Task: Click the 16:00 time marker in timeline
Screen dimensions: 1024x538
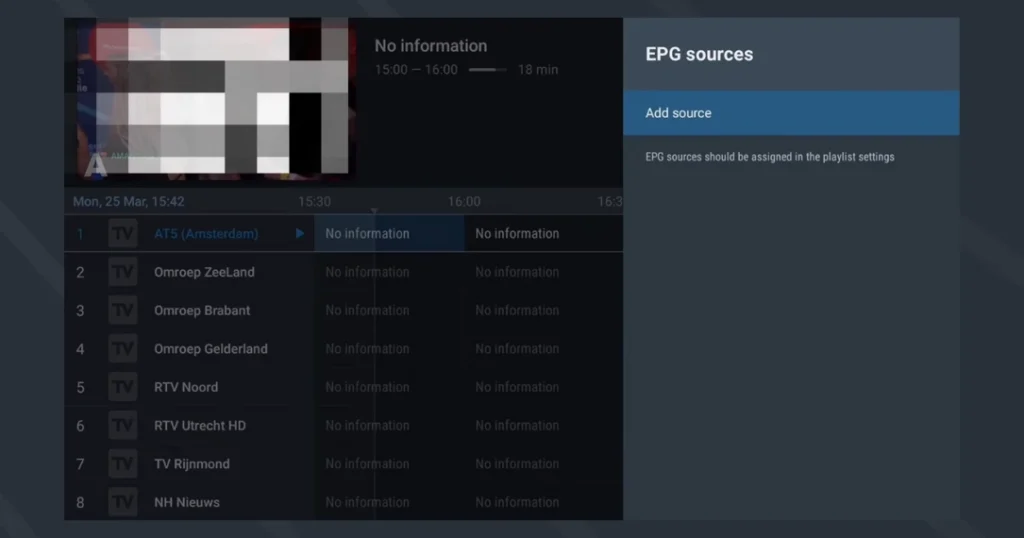Action: pos(464,202)
